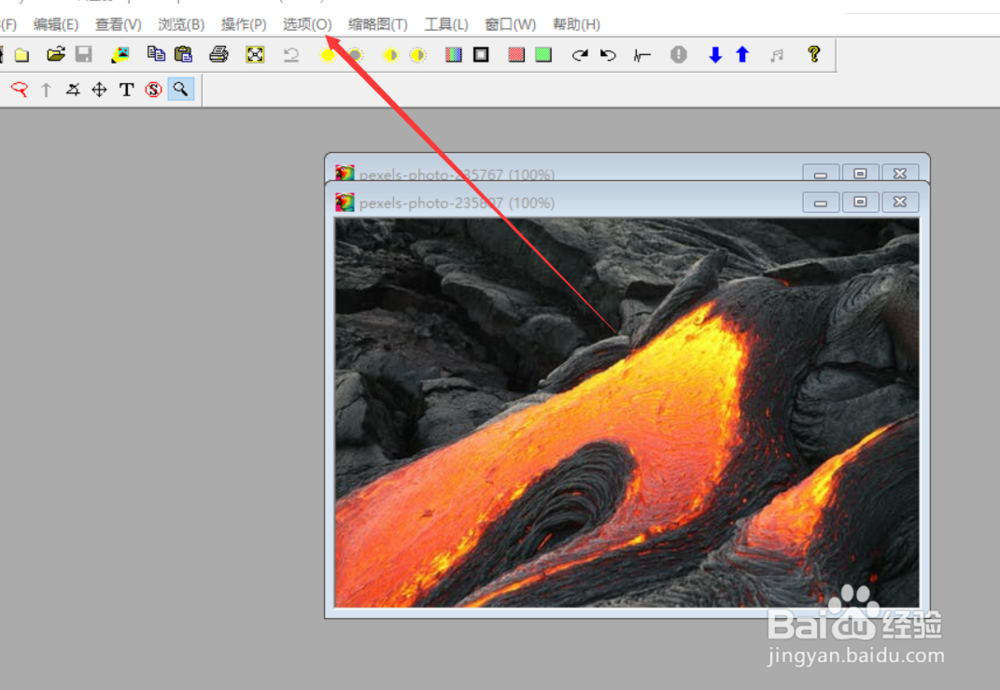Open the 帮助(H) menu
This screenshot has width=1000, height=690.
577,24
